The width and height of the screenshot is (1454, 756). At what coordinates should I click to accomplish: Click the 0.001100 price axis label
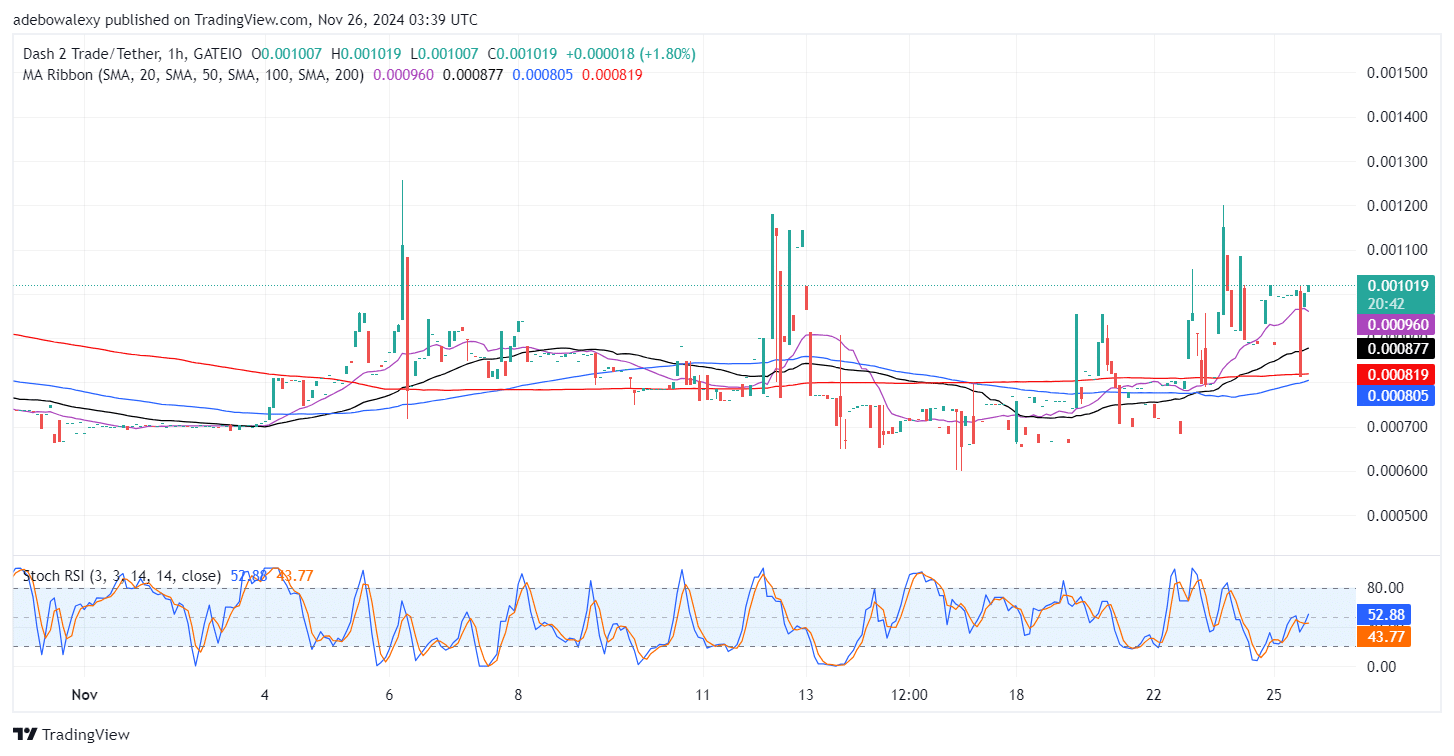click(x=1399, y=250)
